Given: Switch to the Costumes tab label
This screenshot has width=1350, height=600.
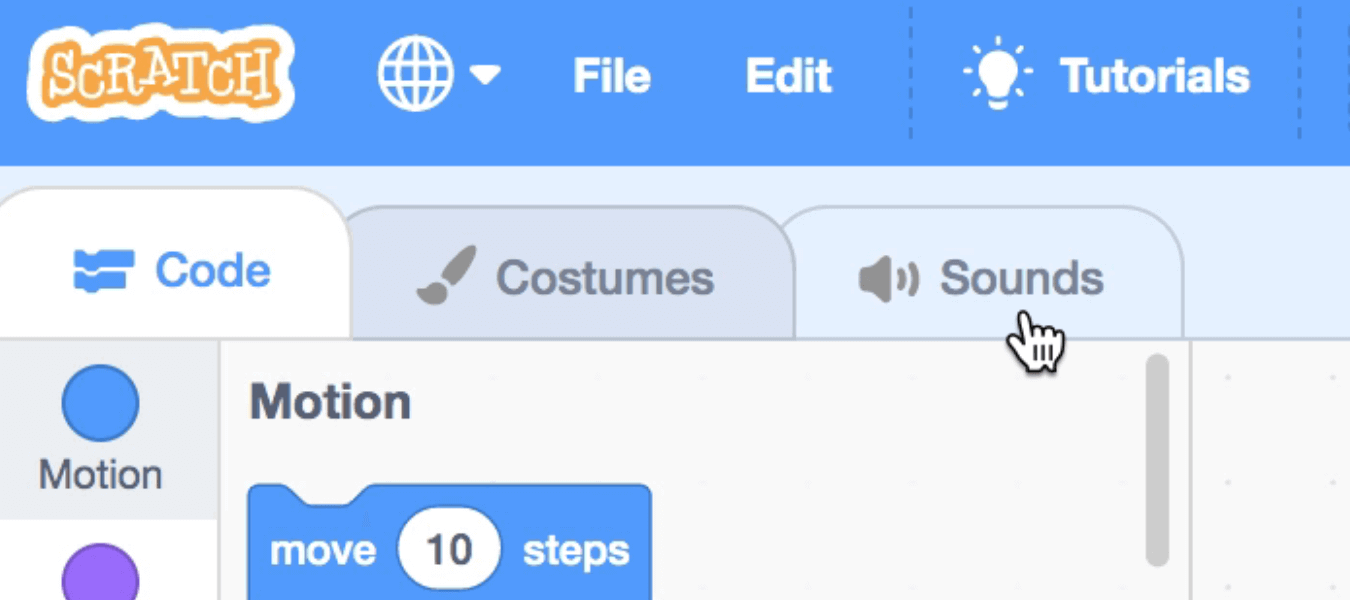Looking at the screenshot, I should 605,278.
